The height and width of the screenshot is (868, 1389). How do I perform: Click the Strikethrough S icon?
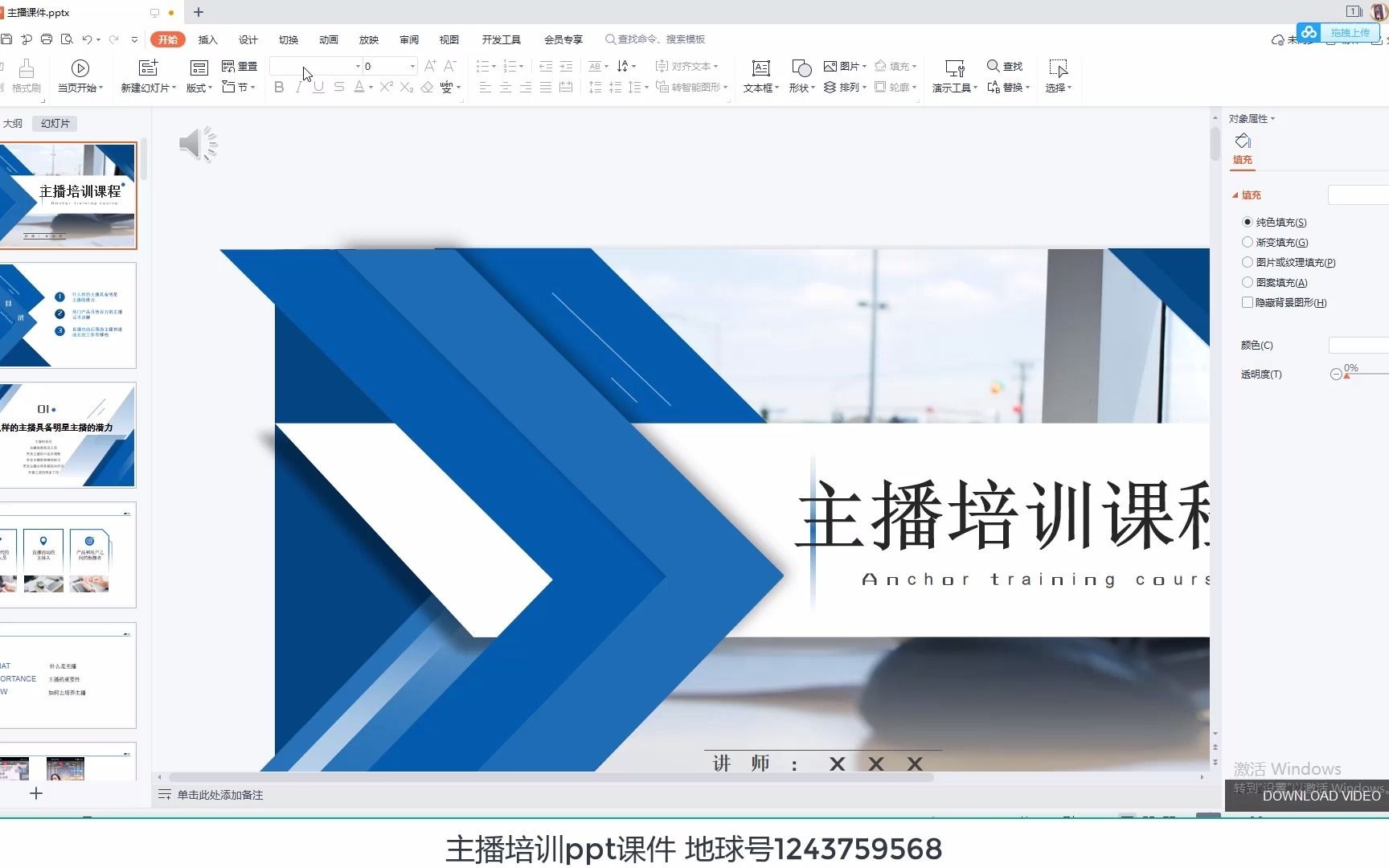tap(339, 87)
